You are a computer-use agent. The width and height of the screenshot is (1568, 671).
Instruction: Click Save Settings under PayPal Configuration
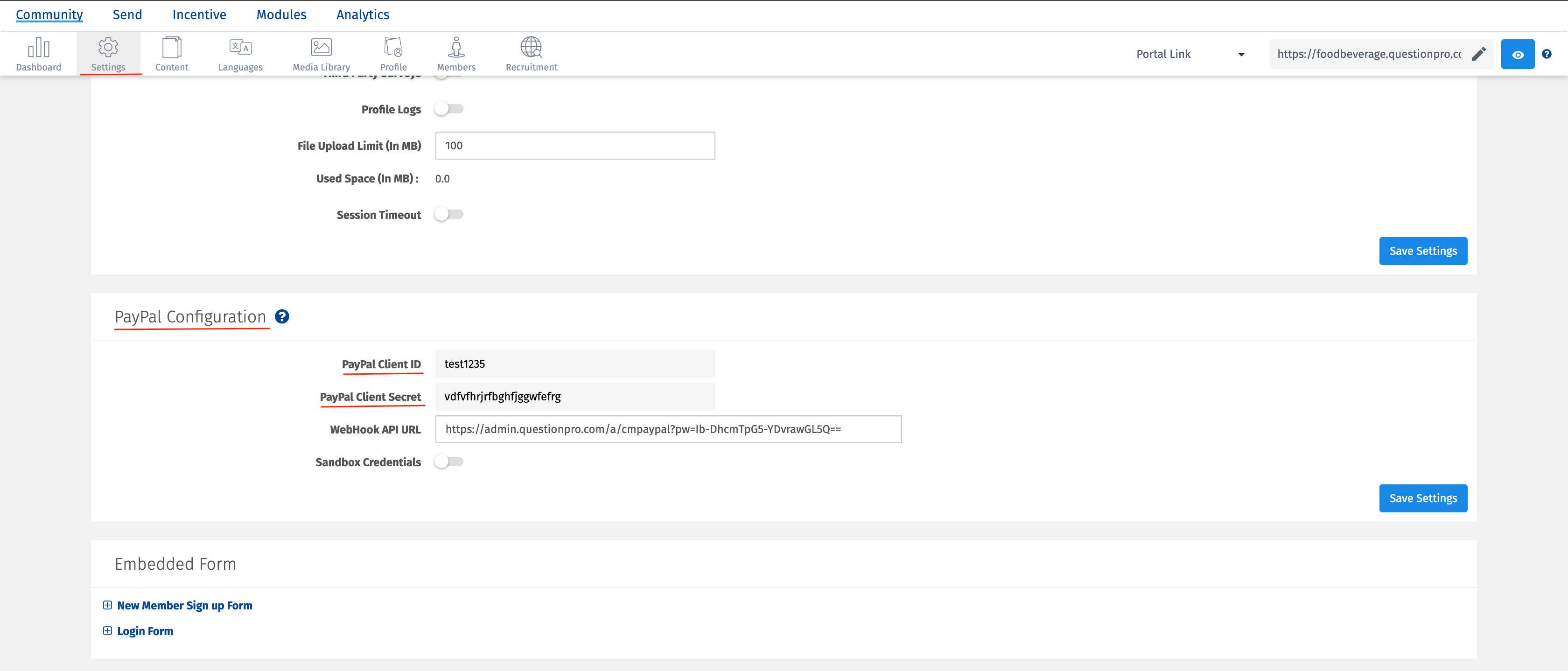(x=1422, y=498)
